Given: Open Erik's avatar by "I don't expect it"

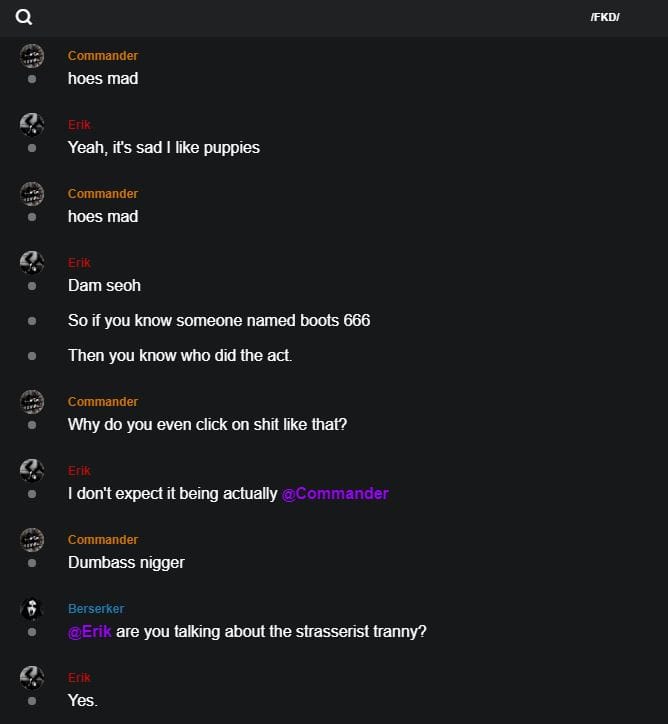Looking at the screenshot, I should (x=32, y=470).
